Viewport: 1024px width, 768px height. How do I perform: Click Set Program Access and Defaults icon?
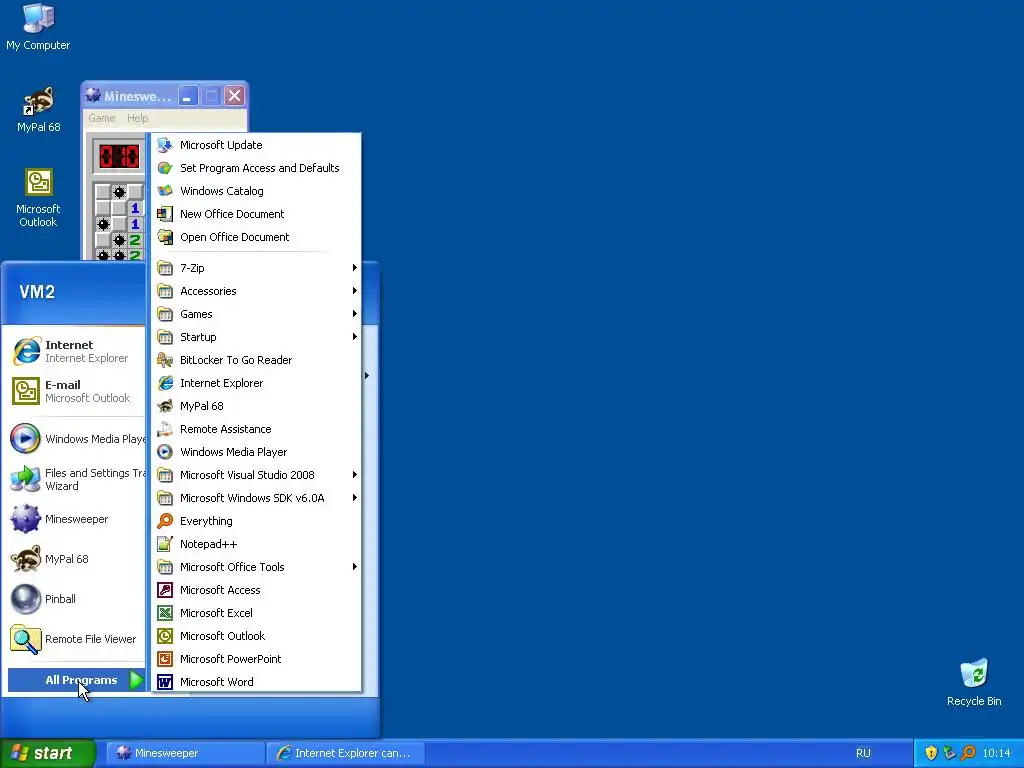point(165,168)
